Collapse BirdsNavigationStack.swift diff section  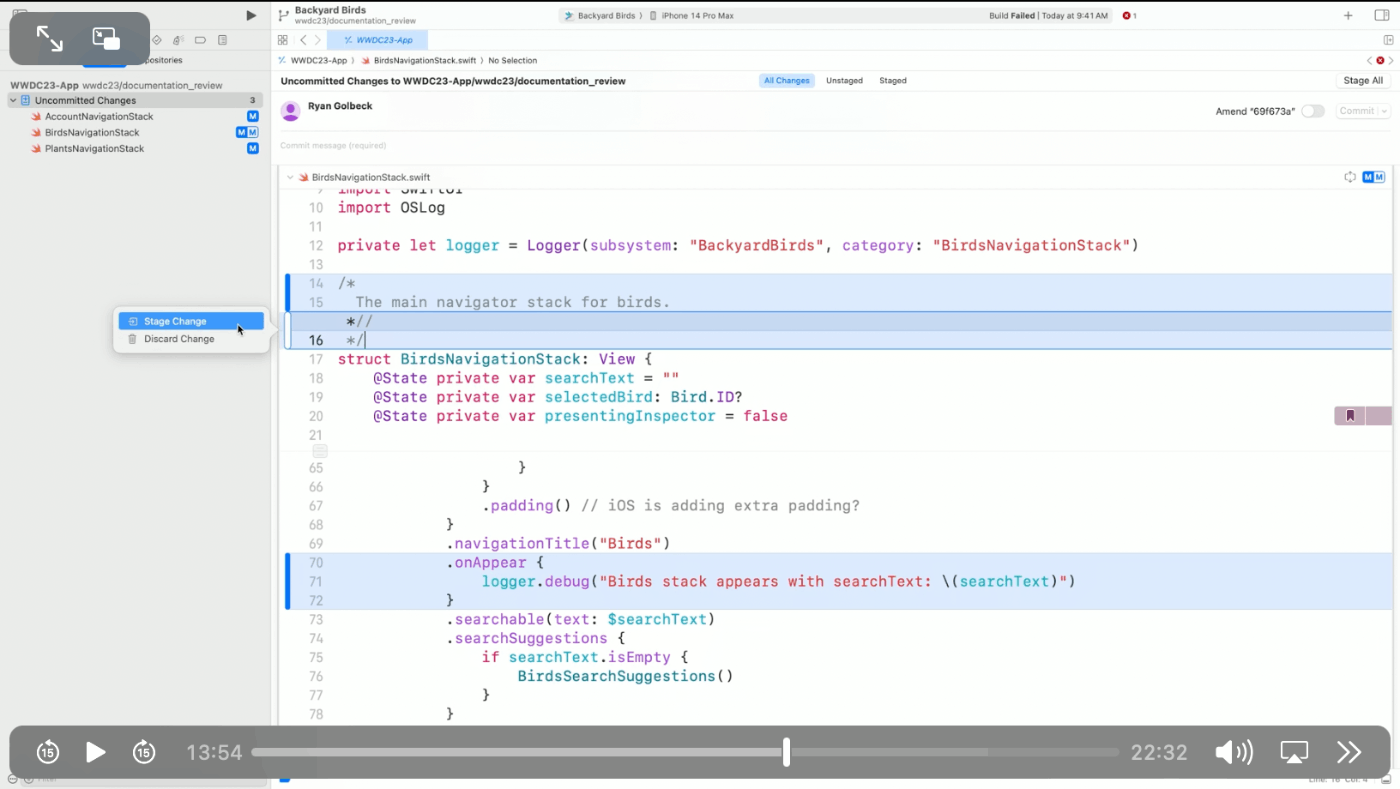pyautogui.click(x=290, y=177)
